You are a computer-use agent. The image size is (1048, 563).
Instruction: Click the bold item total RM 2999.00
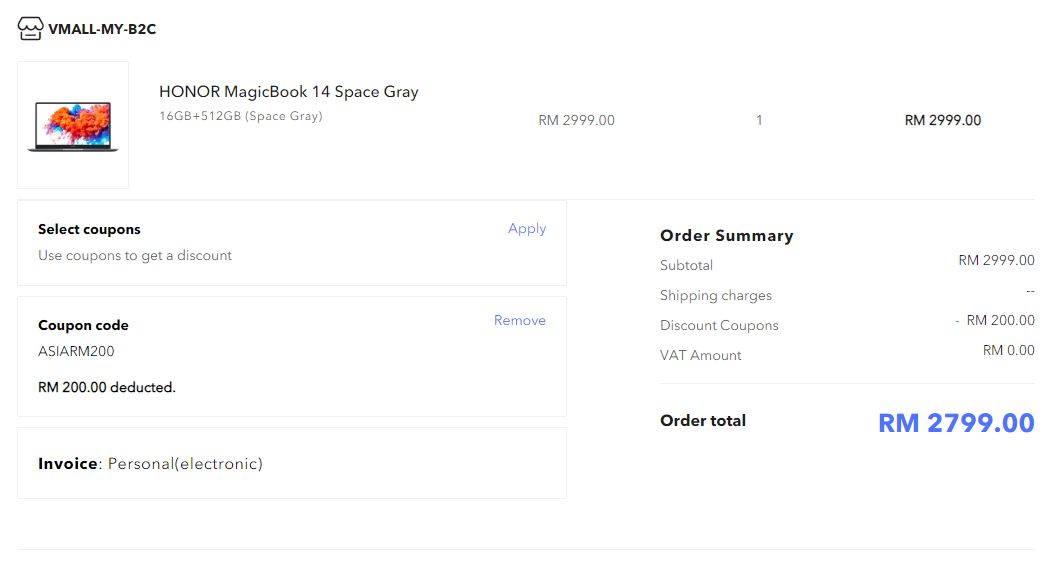[942, 120]
